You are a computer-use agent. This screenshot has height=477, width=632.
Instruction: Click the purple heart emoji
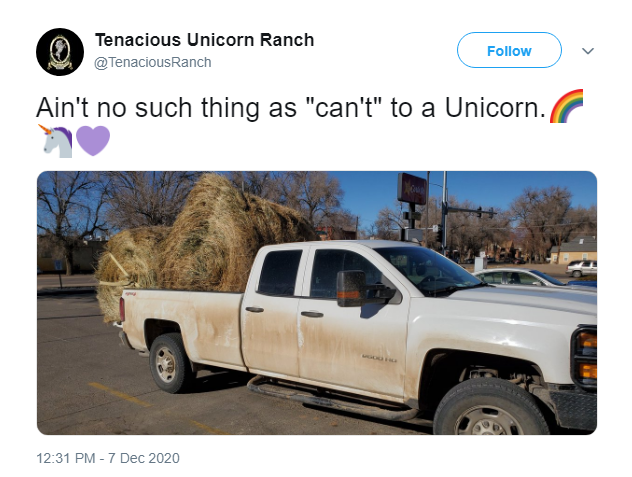[93, 141]
